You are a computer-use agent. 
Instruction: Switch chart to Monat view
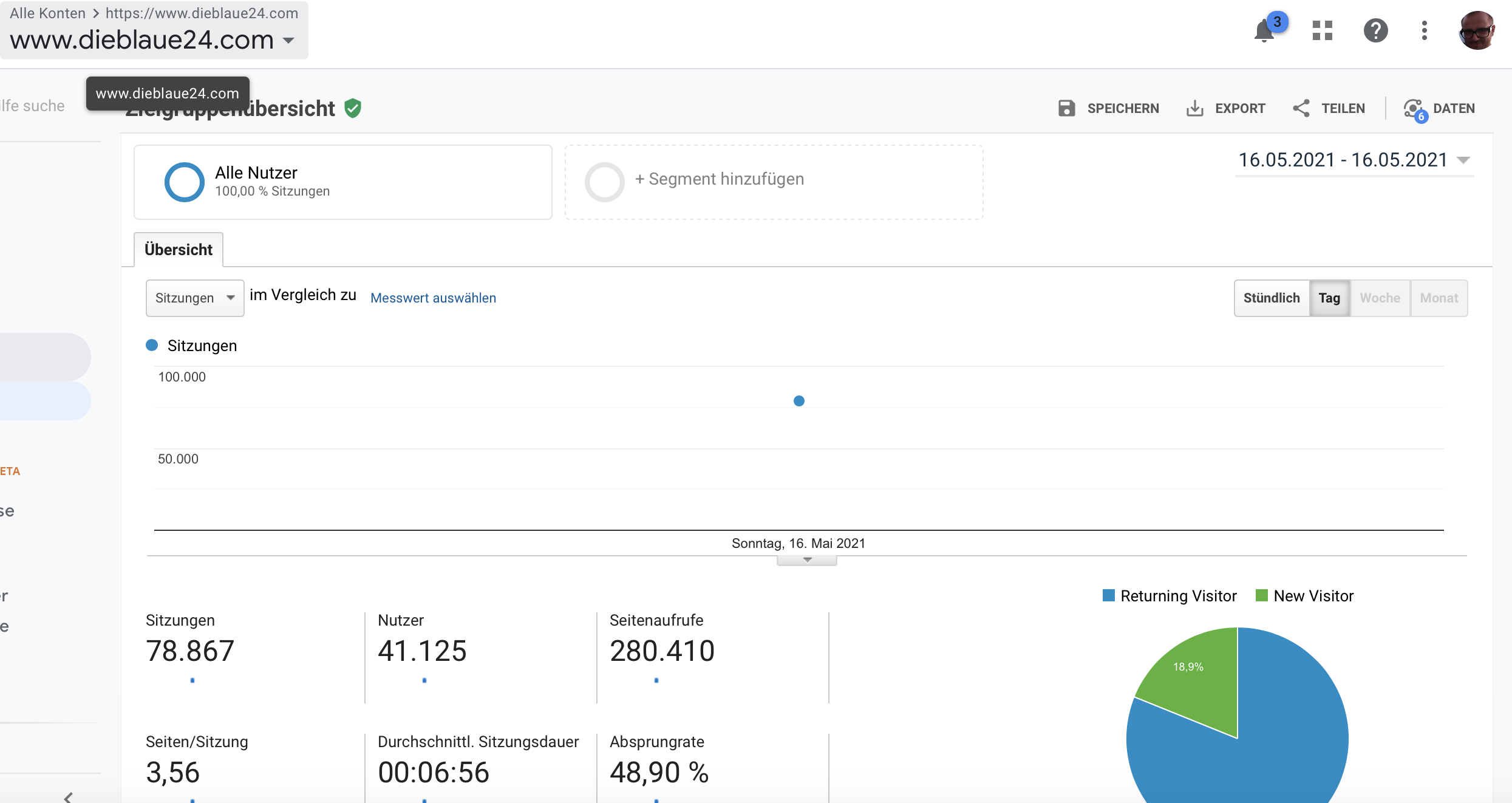coord(1439,298)
